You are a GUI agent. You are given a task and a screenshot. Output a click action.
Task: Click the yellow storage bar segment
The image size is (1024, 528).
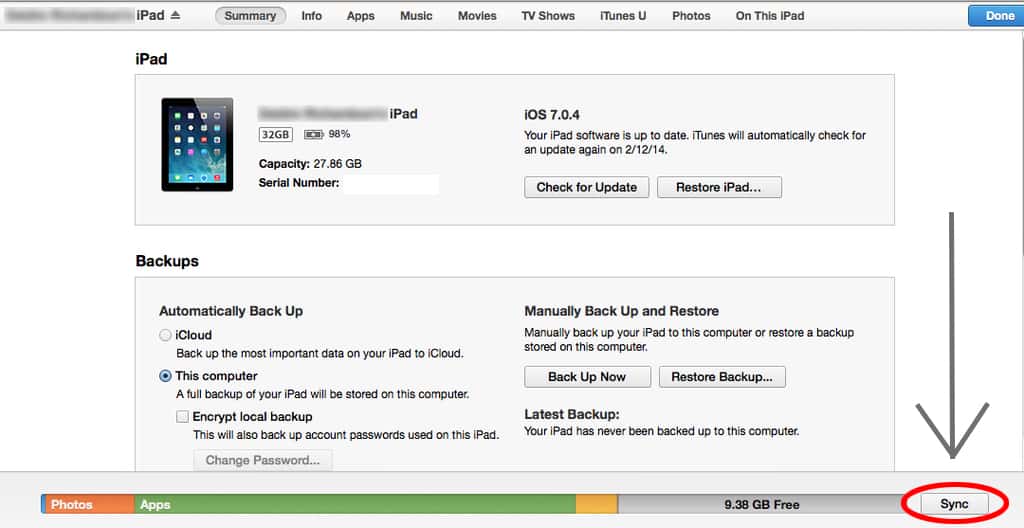(597, 504)
